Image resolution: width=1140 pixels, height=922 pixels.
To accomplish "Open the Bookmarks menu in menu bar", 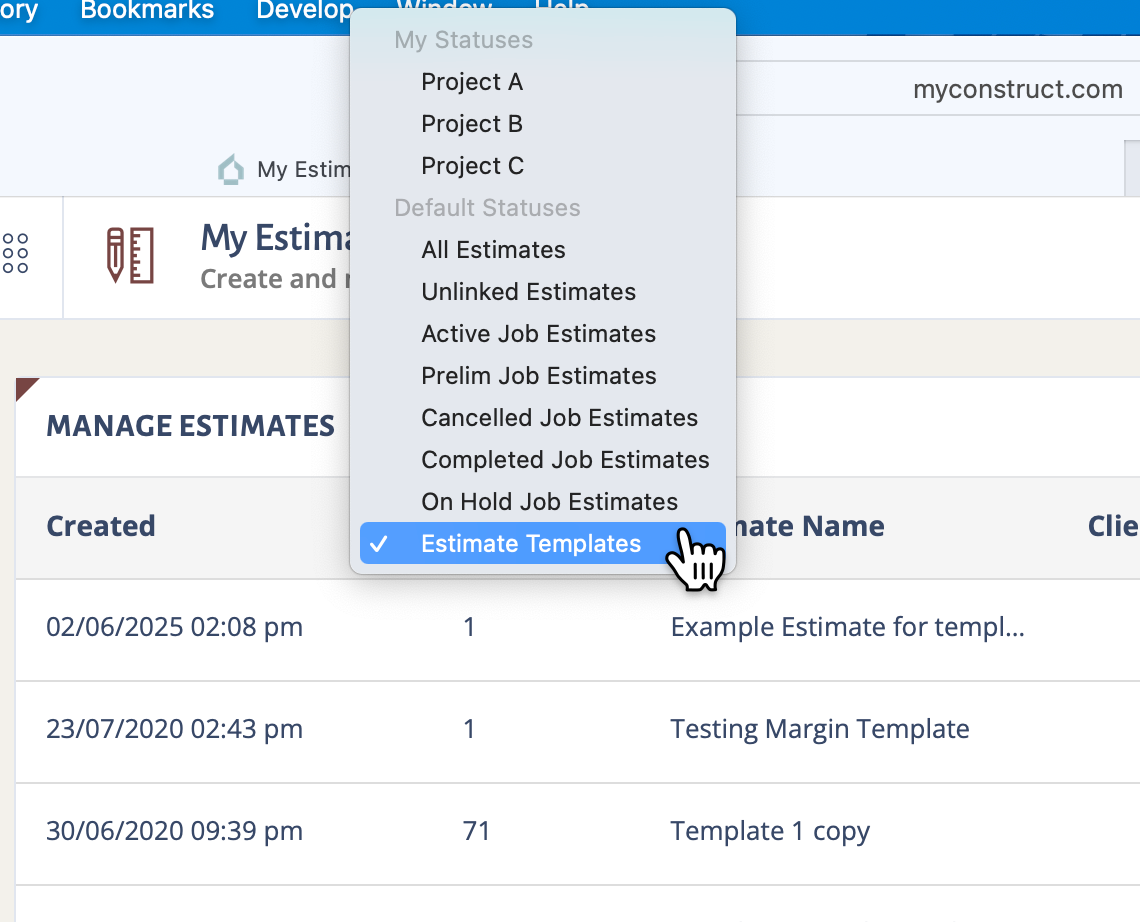I will pos(147,11).
